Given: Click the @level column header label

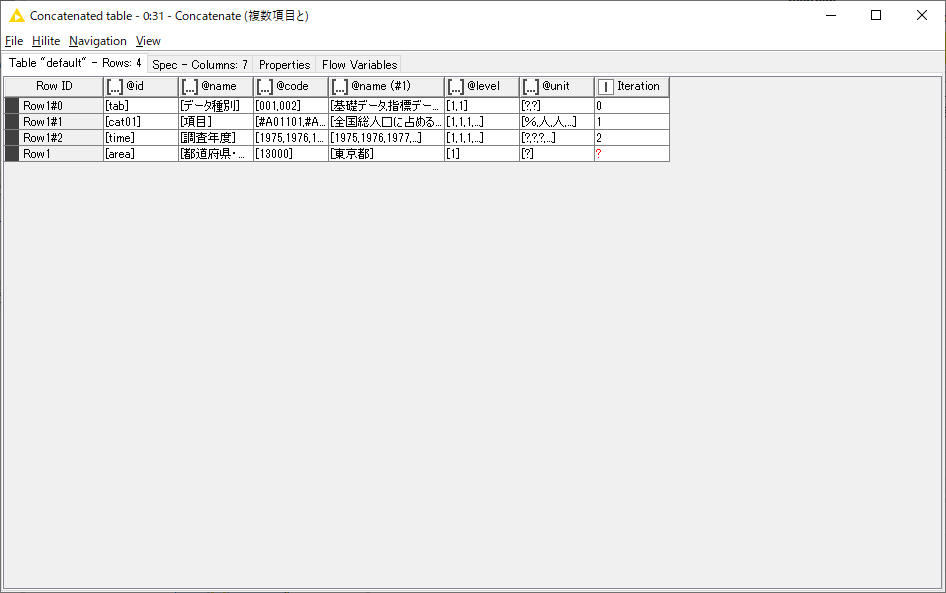Looking at the screenshot, I should [x=483, y=86].
